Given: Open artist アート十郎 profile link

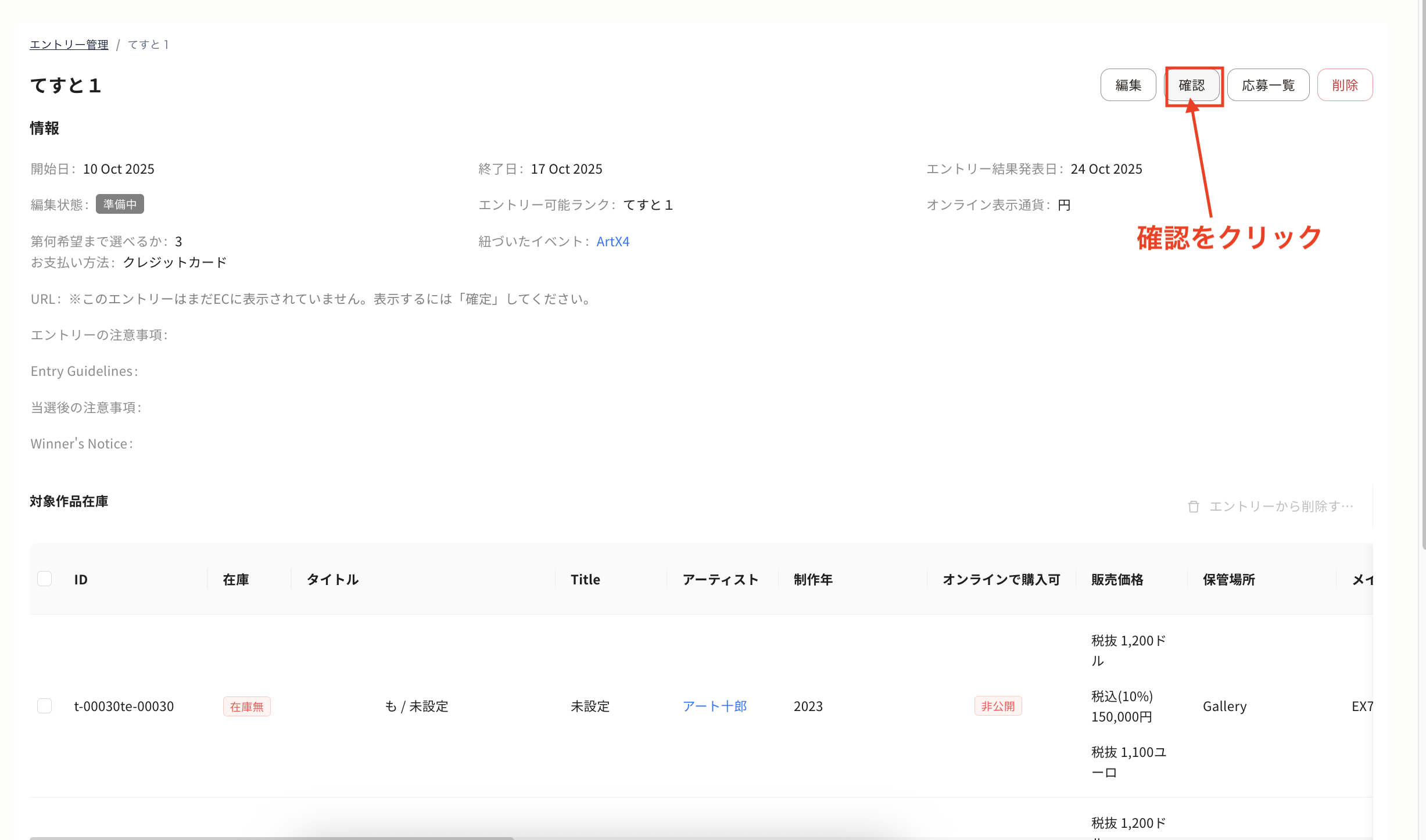Looking at the screenshot, I should (x=715, y=706).
